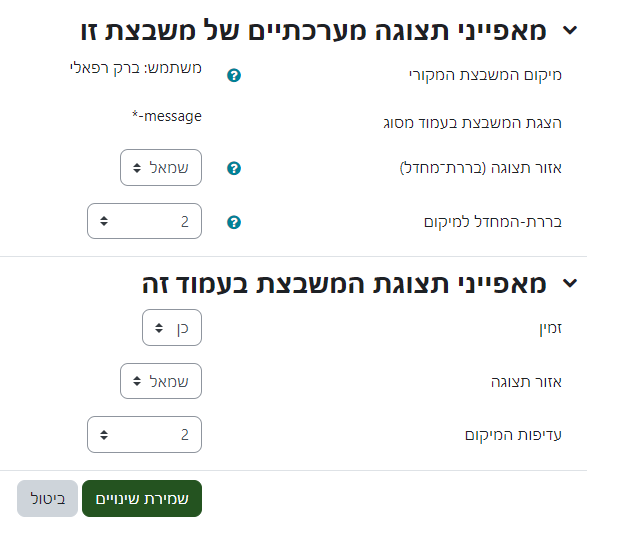Click the שמירת שינויים button
This screenshot has height=533, width=618.
(141, 498)
